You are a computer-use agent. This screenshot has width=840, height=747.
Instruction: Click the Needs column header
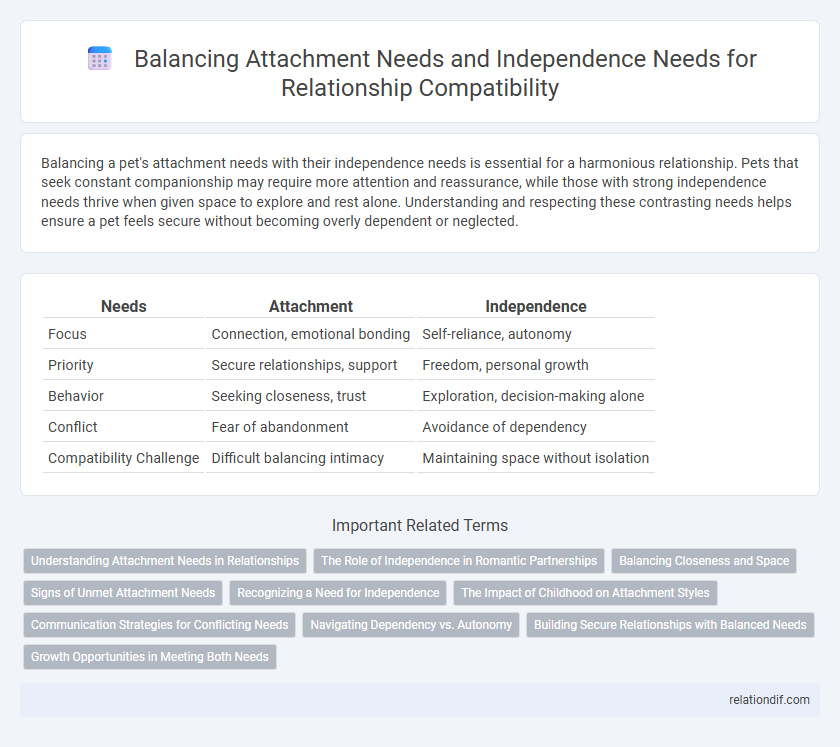124,307
